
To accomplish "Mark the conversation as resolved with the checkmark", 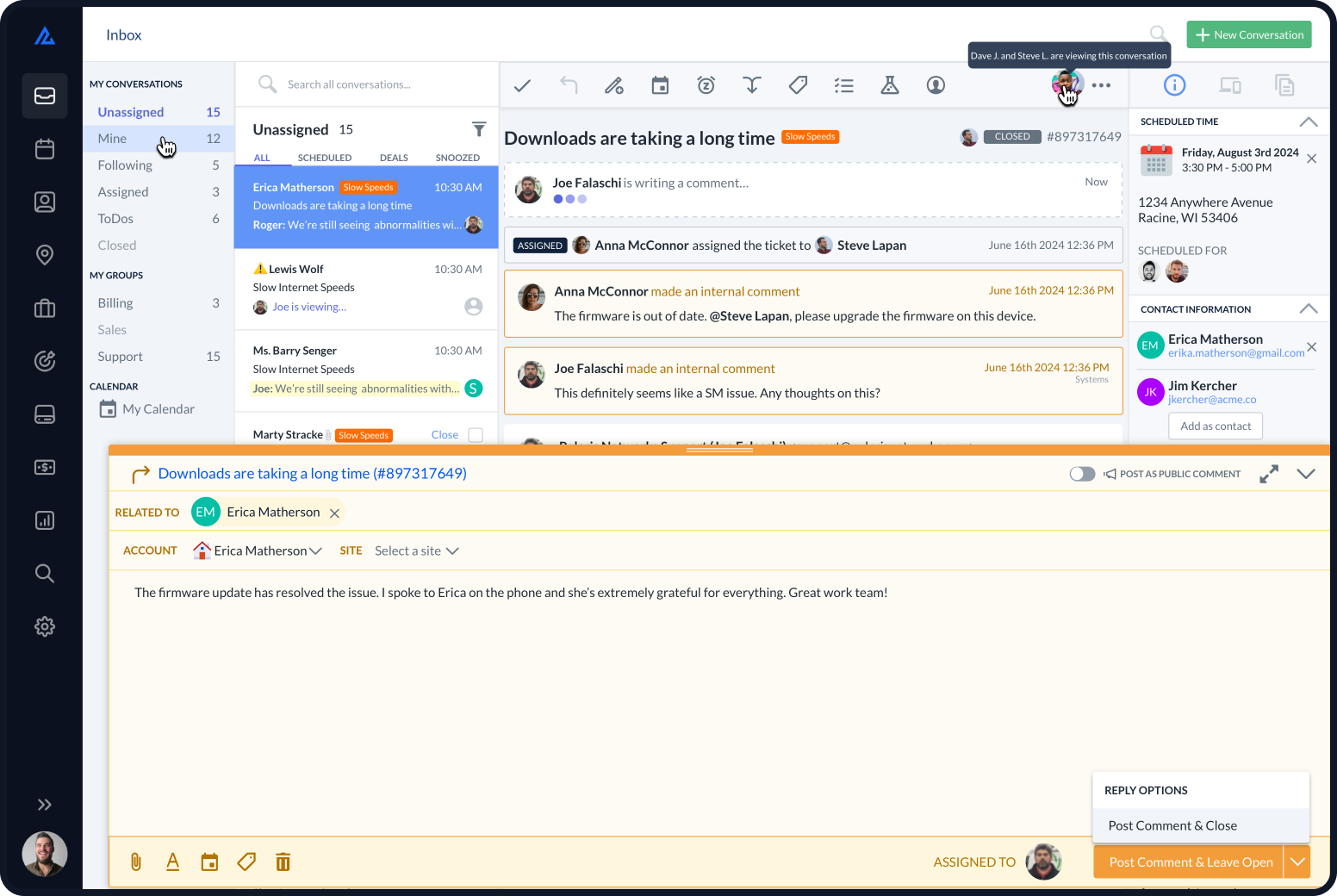I will pyautogui.click(x=522, y=85).
